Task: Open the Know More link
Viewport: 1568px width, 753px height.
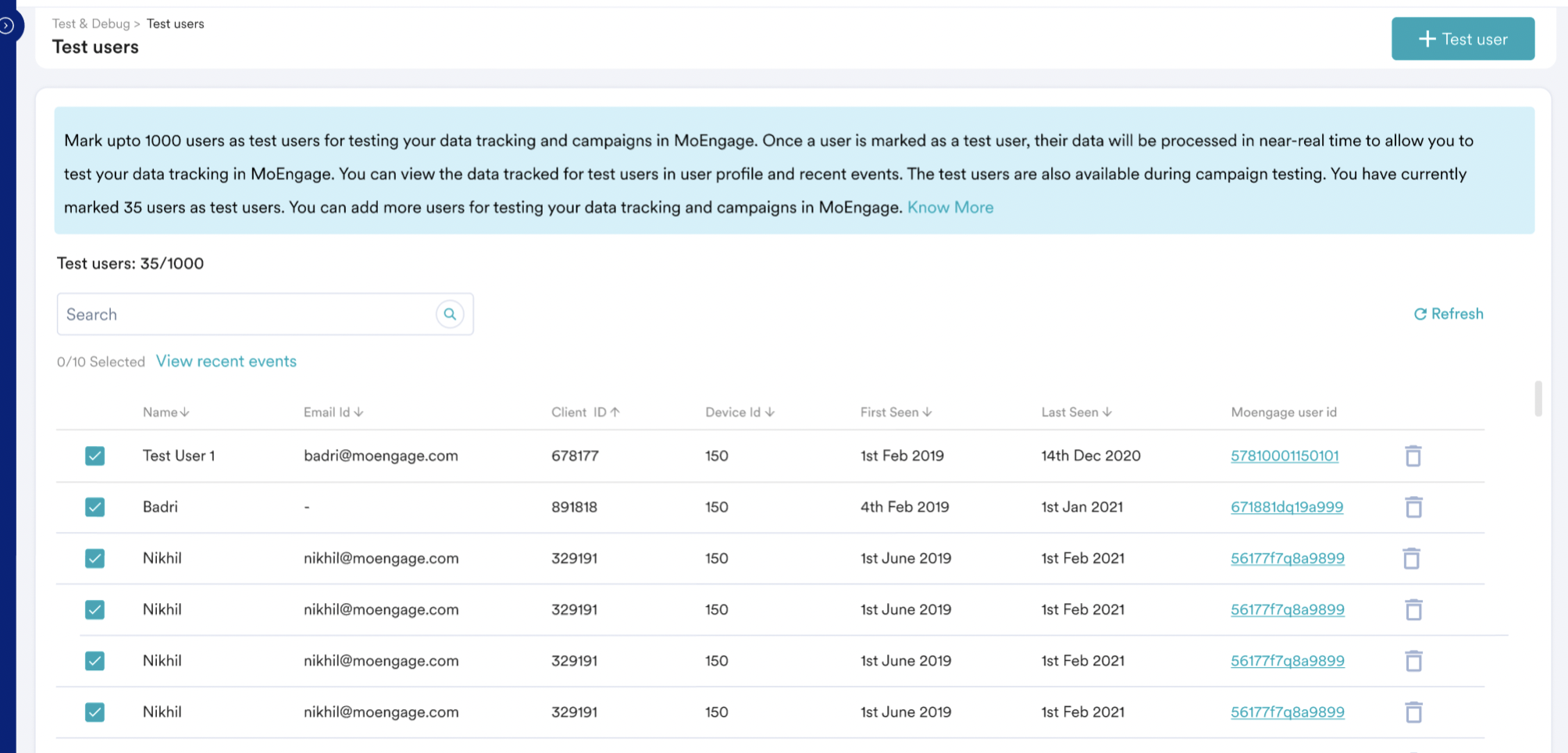Action: pos(950,207)
